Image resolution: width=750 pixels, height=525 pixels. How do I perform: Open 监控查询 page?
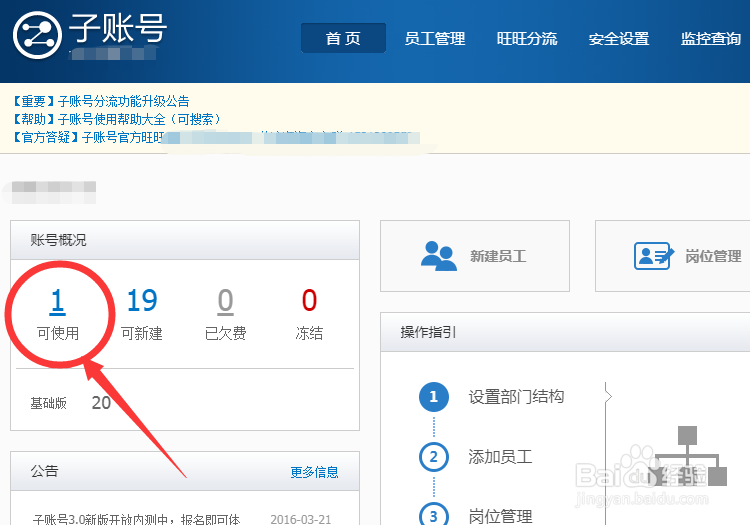click(711, 39)
